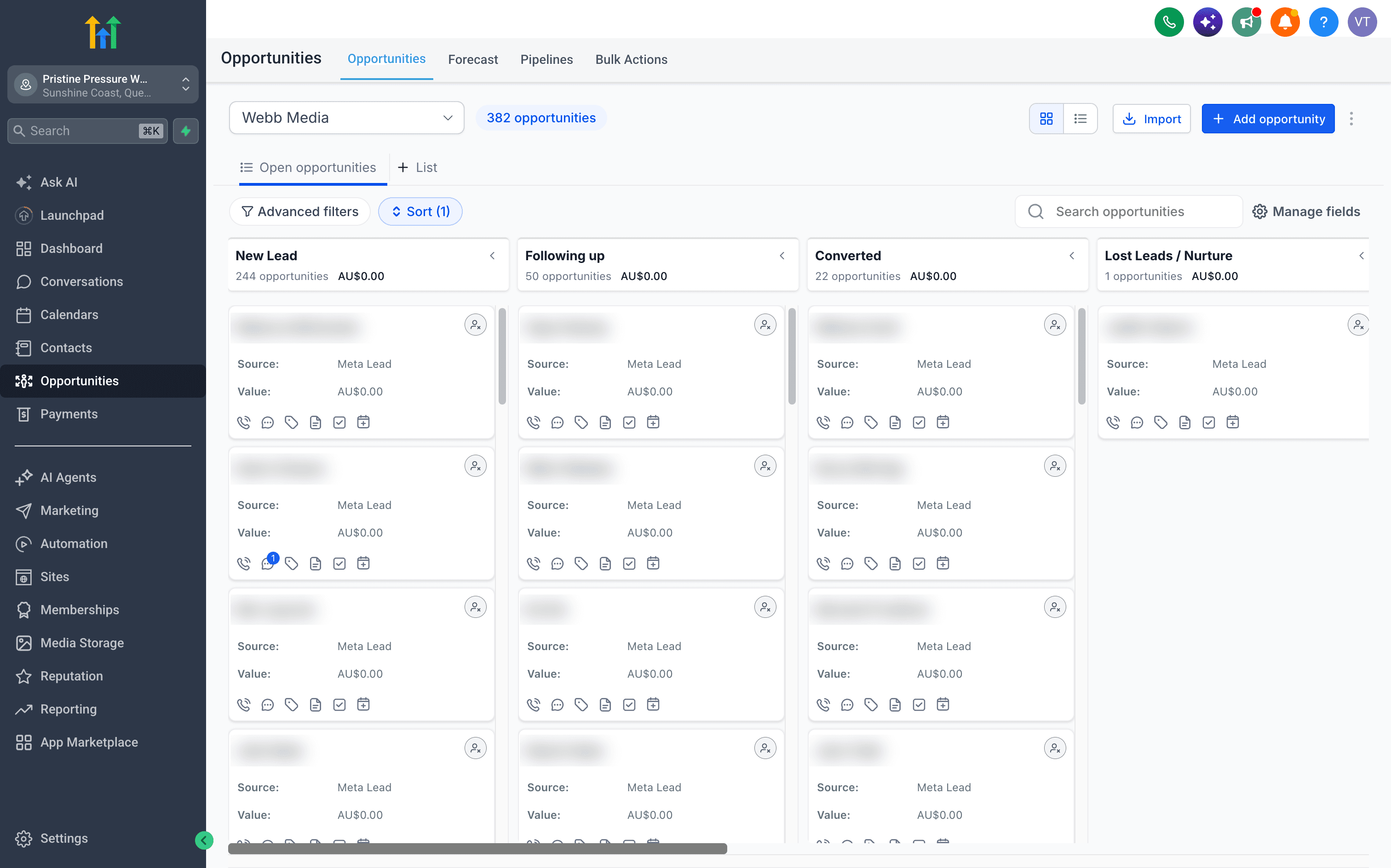
Task: Open the Sort (1) options
Action: [420, 211]
